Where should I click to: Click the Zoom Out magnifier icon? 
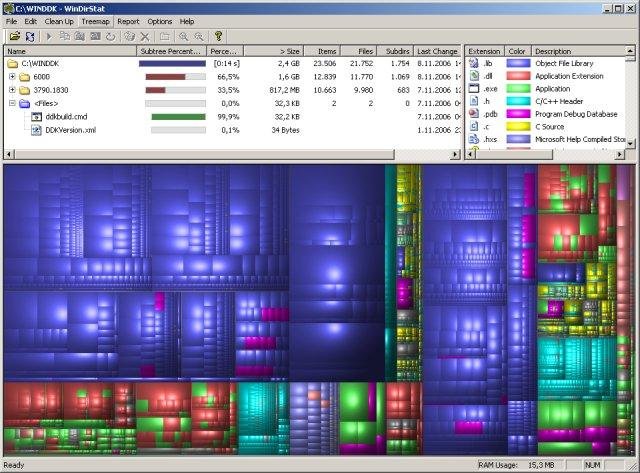point(199,36)
